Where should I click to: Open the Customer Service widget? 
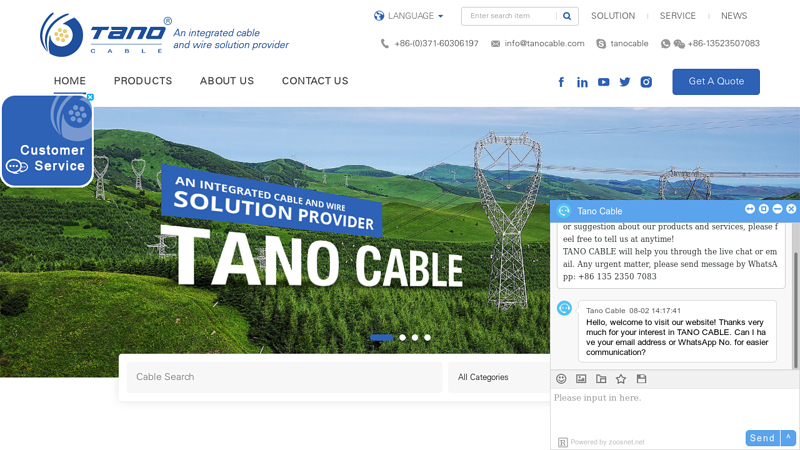tap(47, 141)
